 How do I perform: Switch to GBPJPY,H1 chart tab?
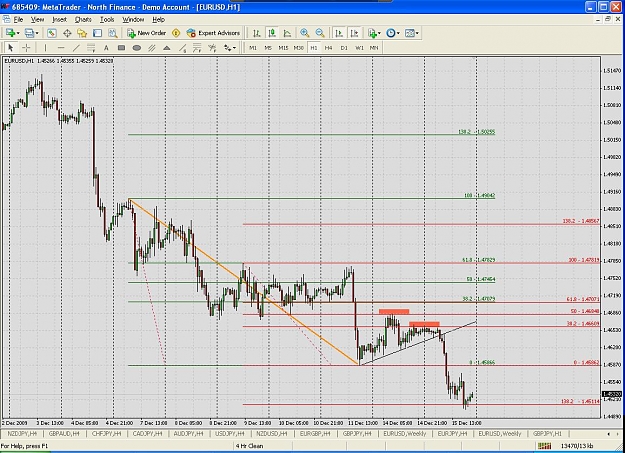[547, 433]
